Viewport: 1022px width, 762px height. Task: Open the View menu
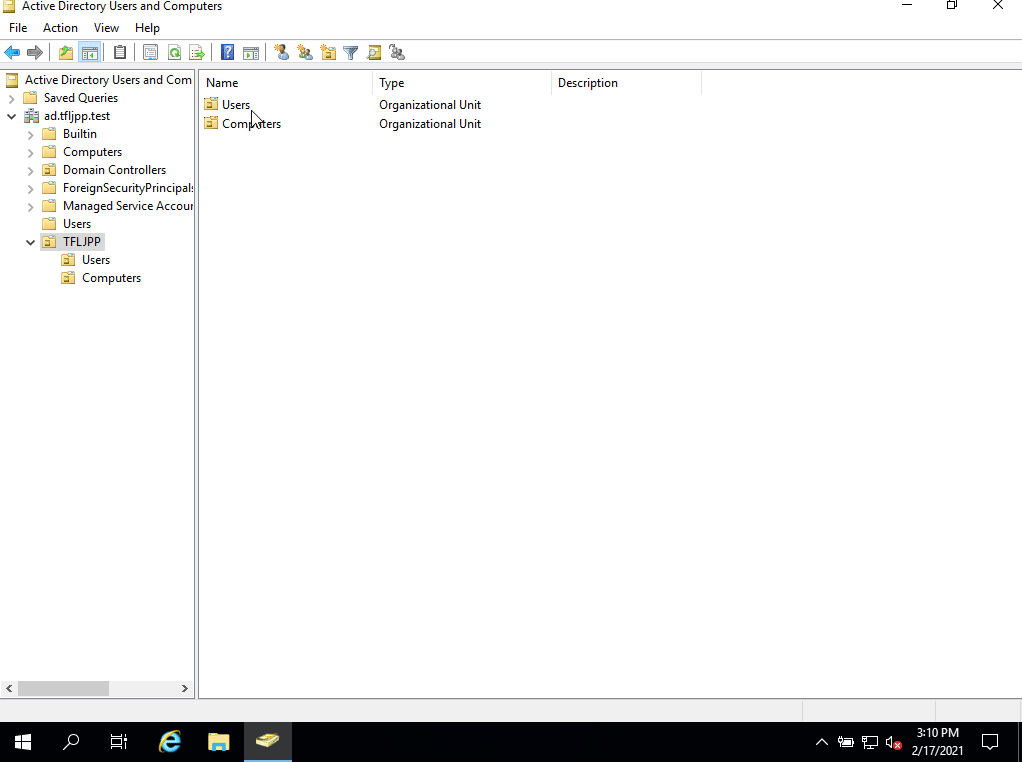point(106,28)
